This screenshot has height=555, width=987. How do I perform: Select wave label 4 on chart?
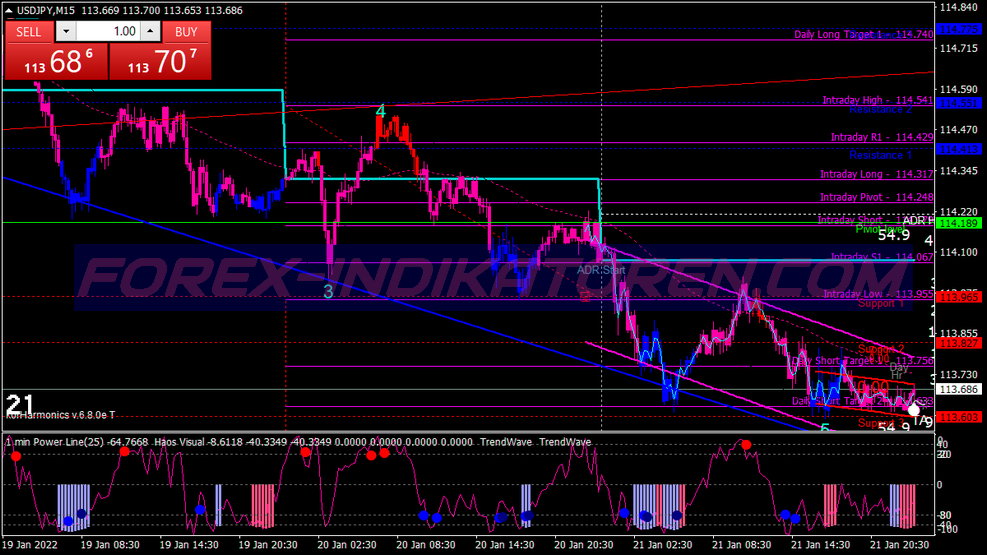tap(380, 112)
